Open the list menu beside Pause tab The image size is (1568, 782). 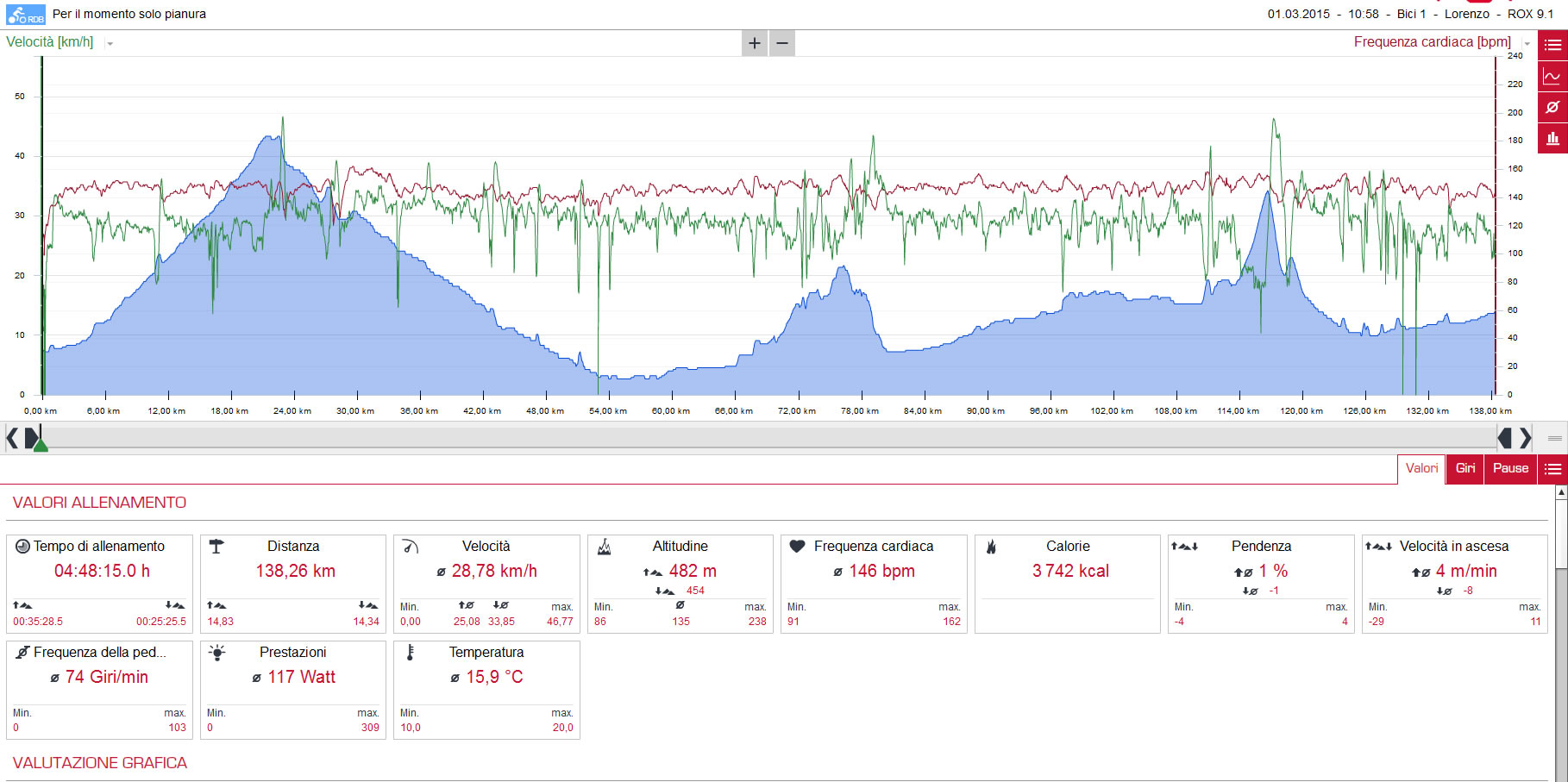point(1552,469)
